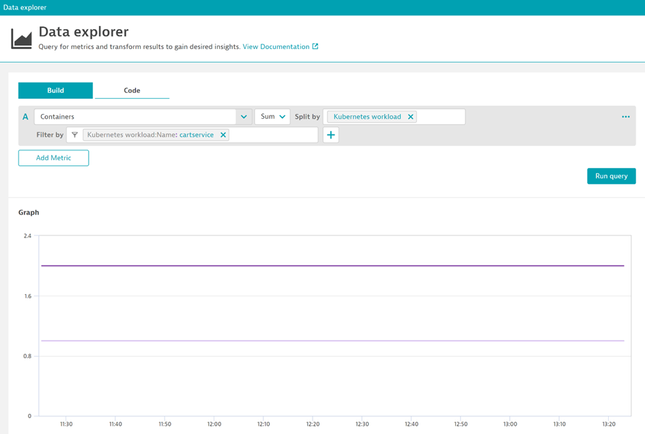
Task: Switch to the Build tab
Action: 55,90
